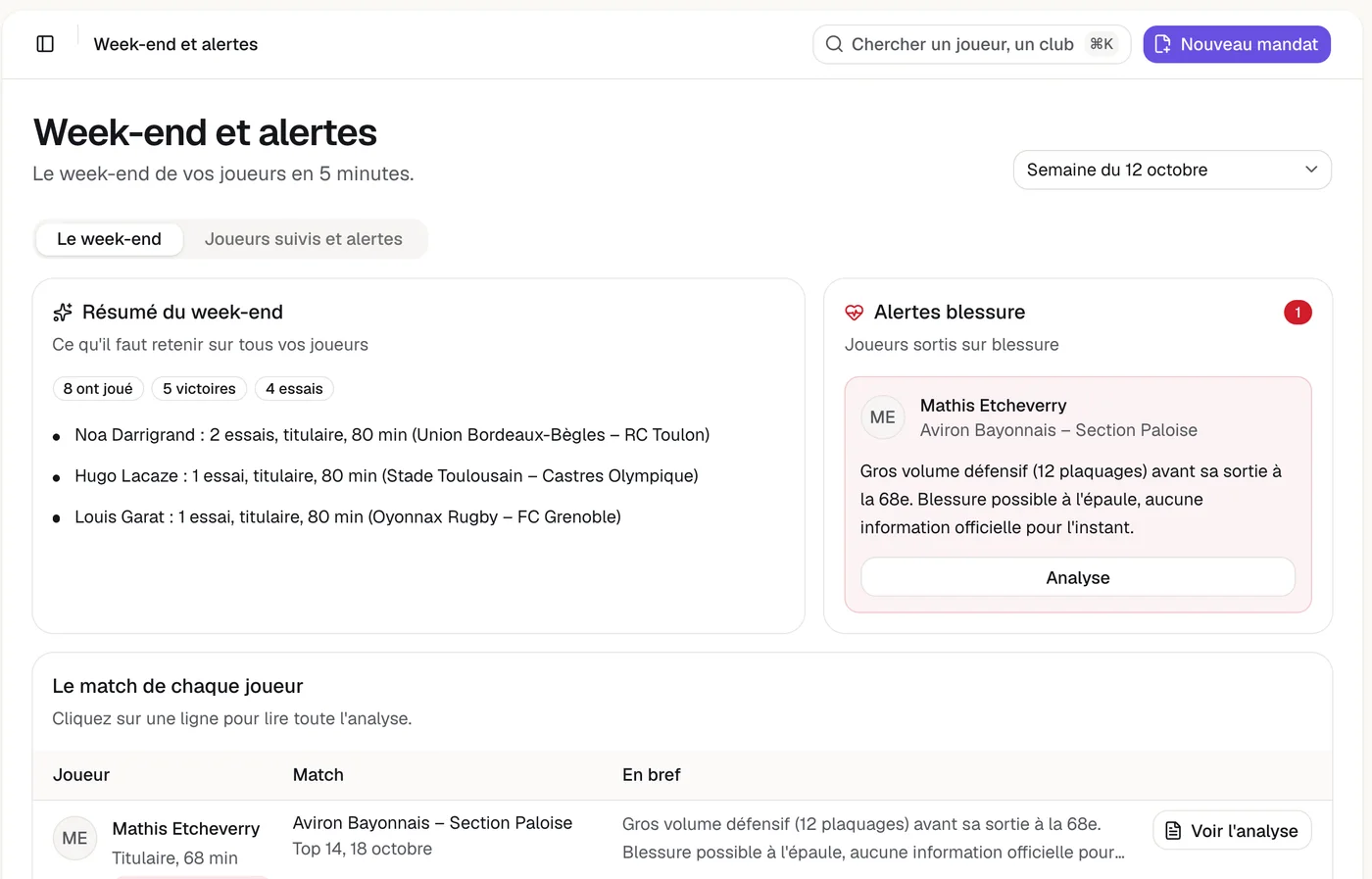Screen dimensions: 1372x879
Task: Expand the Semaine du 12 octobre chevron
Action: point(1311,170)
